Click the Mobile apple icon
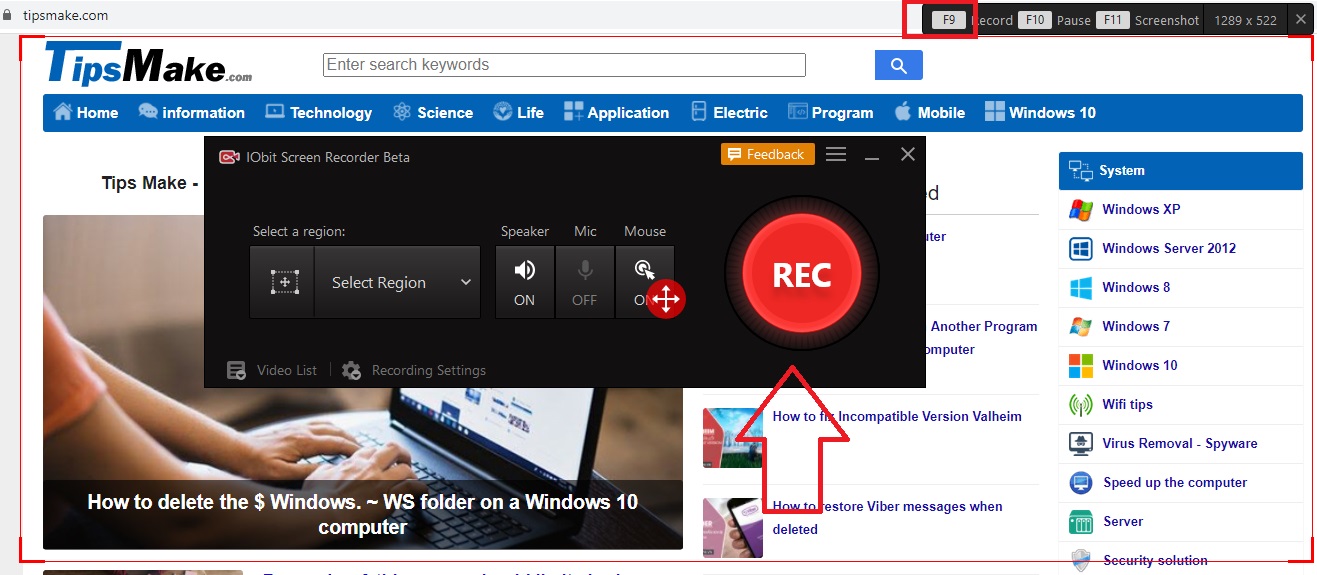Image resolution: width=1317 pixels, height=575 pixels. tap(902, 111)
